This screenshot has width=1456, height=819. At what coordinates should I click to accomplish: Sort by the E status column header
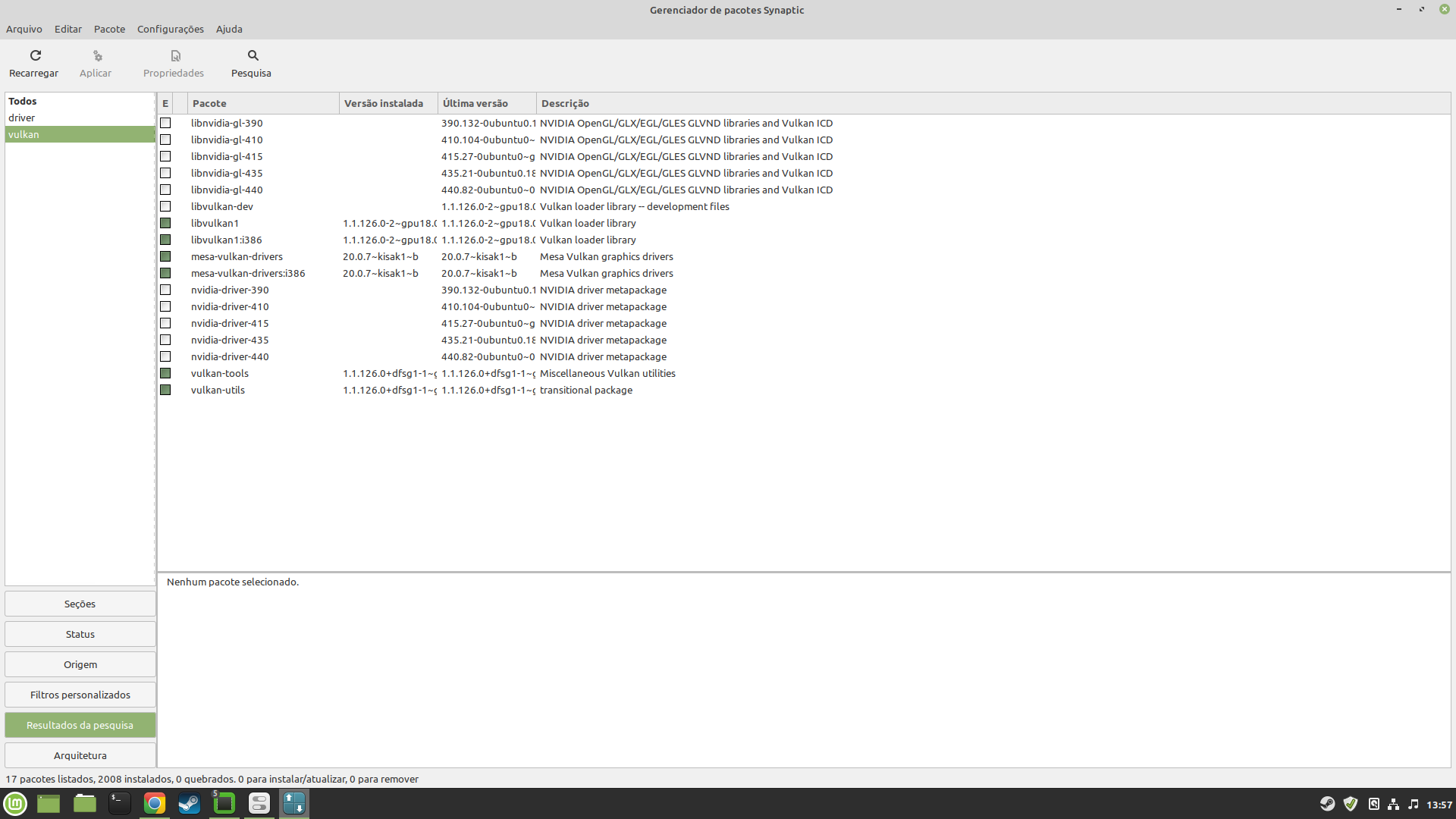pyautogui.click(x=165, y=103)
